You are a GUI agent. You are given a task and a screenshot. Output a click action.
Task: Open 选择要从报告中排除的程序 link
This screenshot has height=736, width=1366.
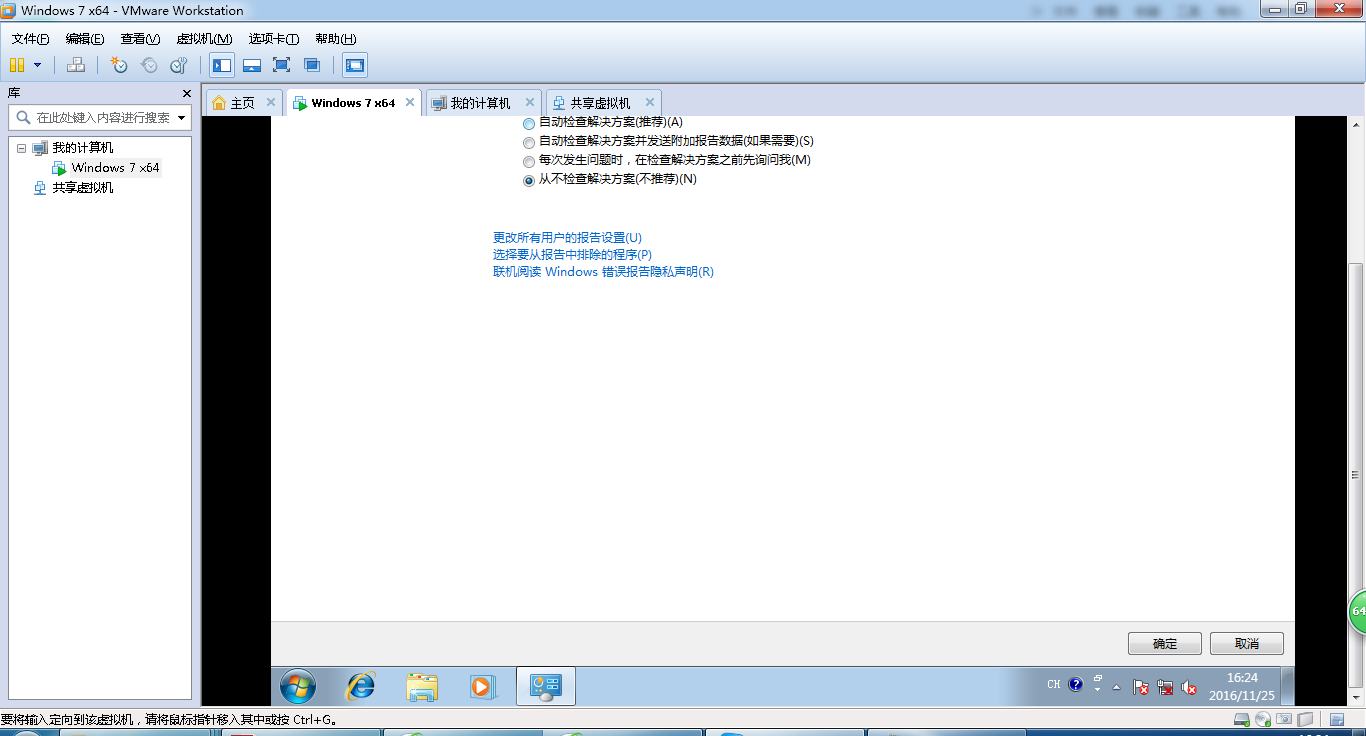pyautogui.click(x=572, y=255)
